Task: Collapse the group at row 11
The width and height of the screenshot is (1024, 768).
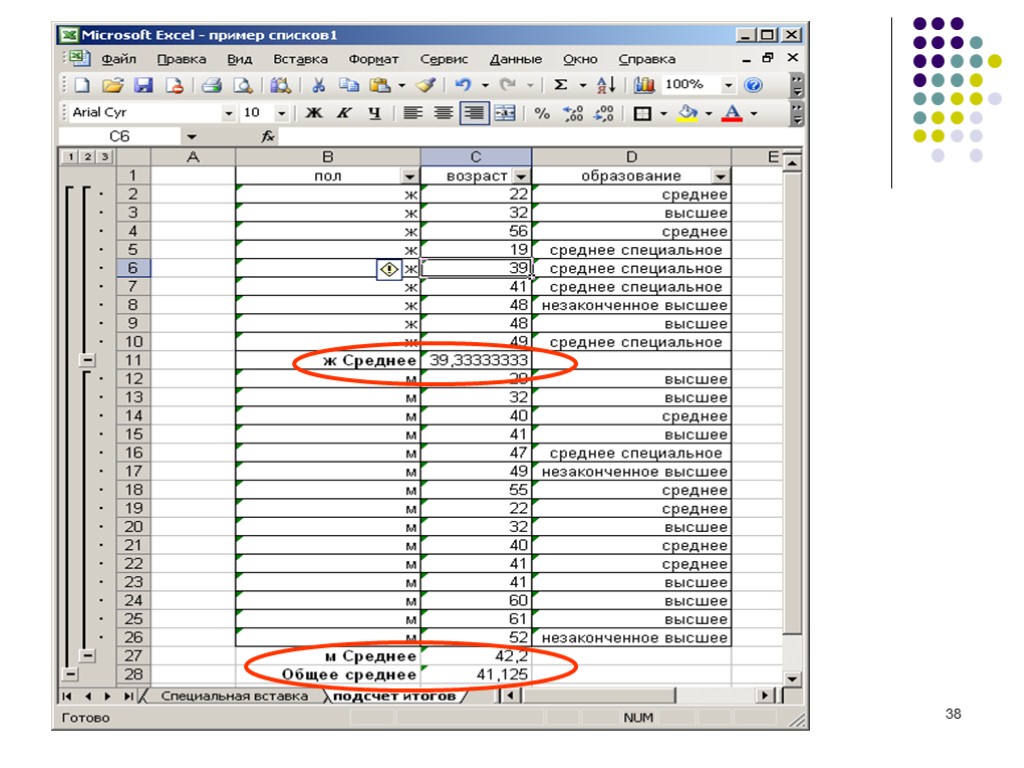Action: coord(88,360)
